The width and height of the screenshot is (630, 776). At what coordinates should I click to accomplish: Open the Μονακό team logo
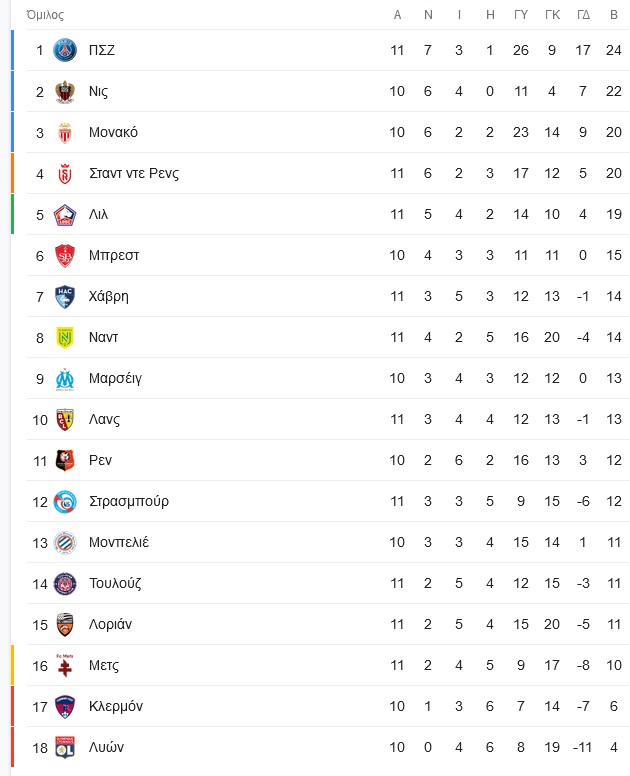tap(65, 133)
